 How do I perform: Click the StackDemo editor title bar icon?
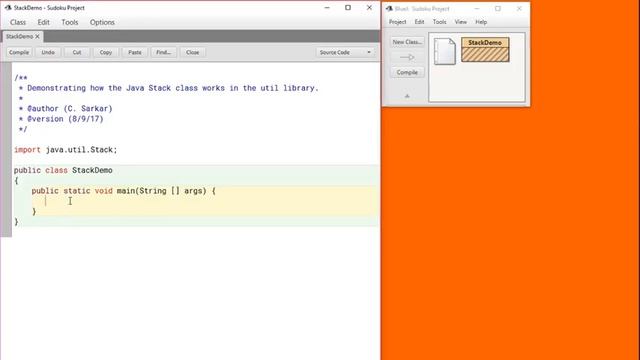coord(8,8)
